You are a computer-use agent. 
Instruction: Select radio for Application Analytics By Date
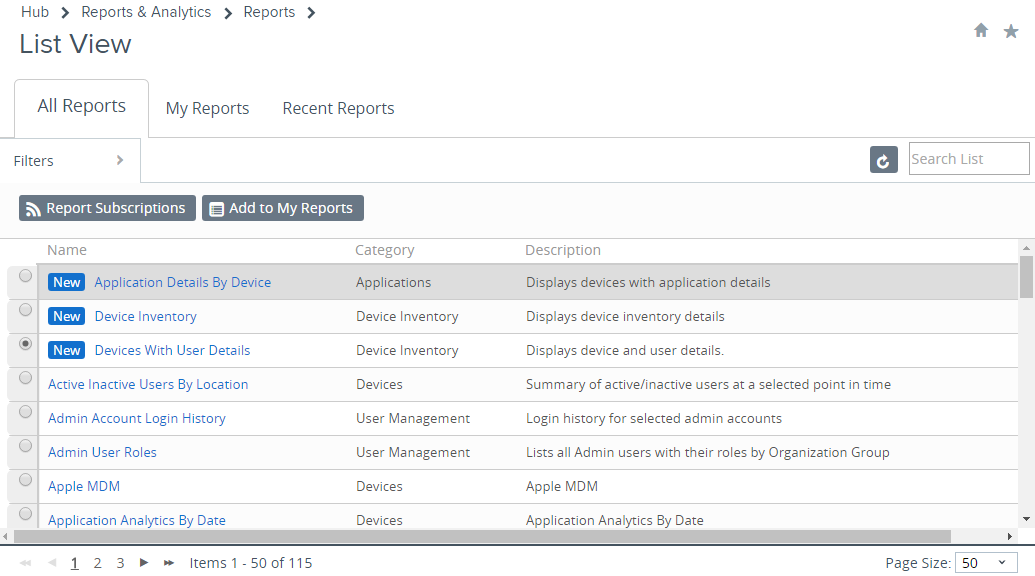pos(25,513)
